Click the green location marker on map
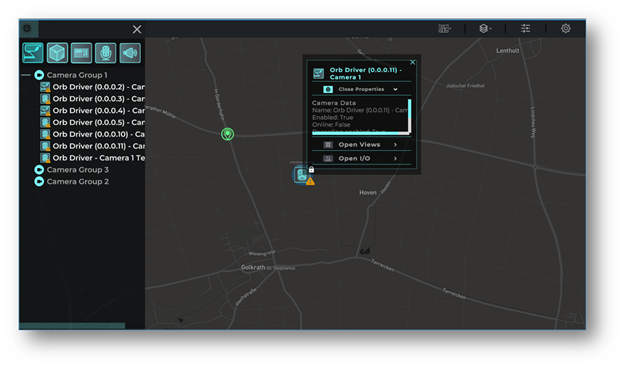This screenshot has width=624, height=368. (x=227, y=134)
